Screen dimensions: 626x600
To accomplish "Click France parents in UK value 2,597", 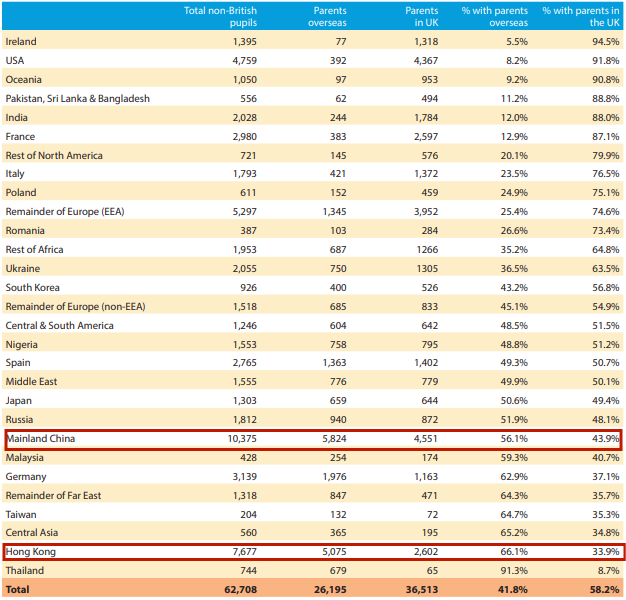I will 426,137.
